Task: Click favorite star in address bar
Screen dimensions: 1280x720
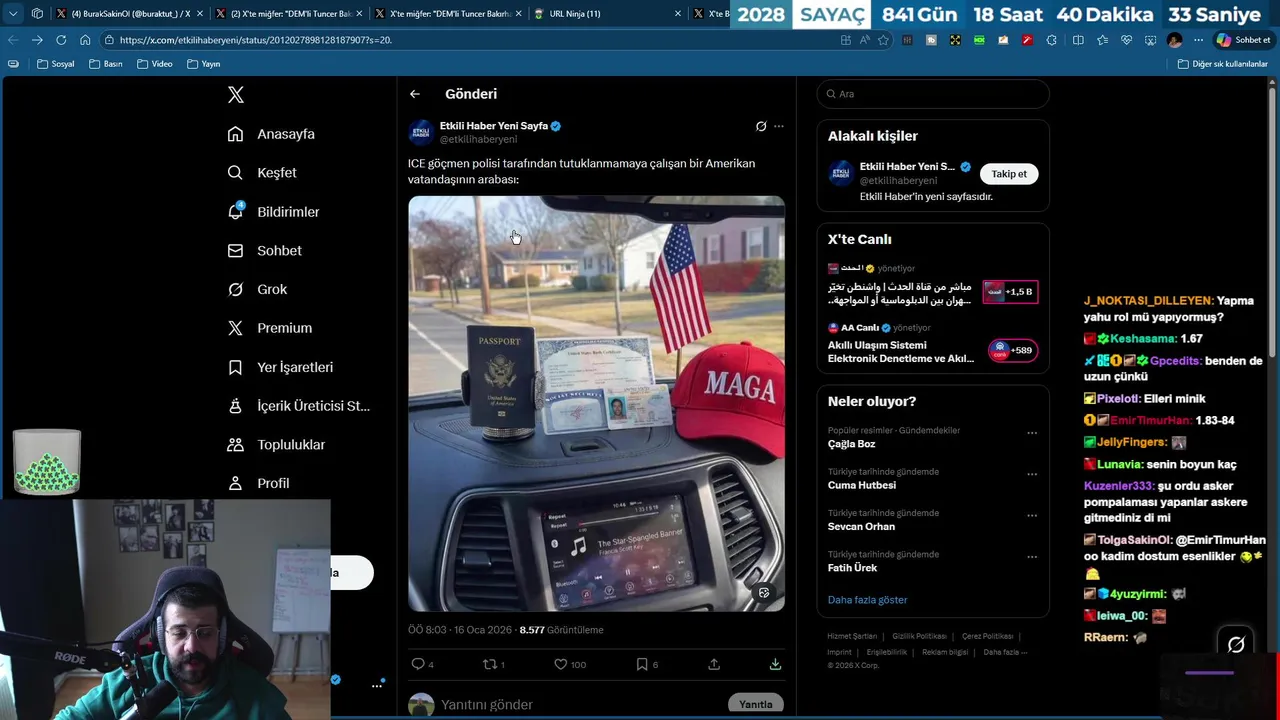Action: click(x=883, y=40)
